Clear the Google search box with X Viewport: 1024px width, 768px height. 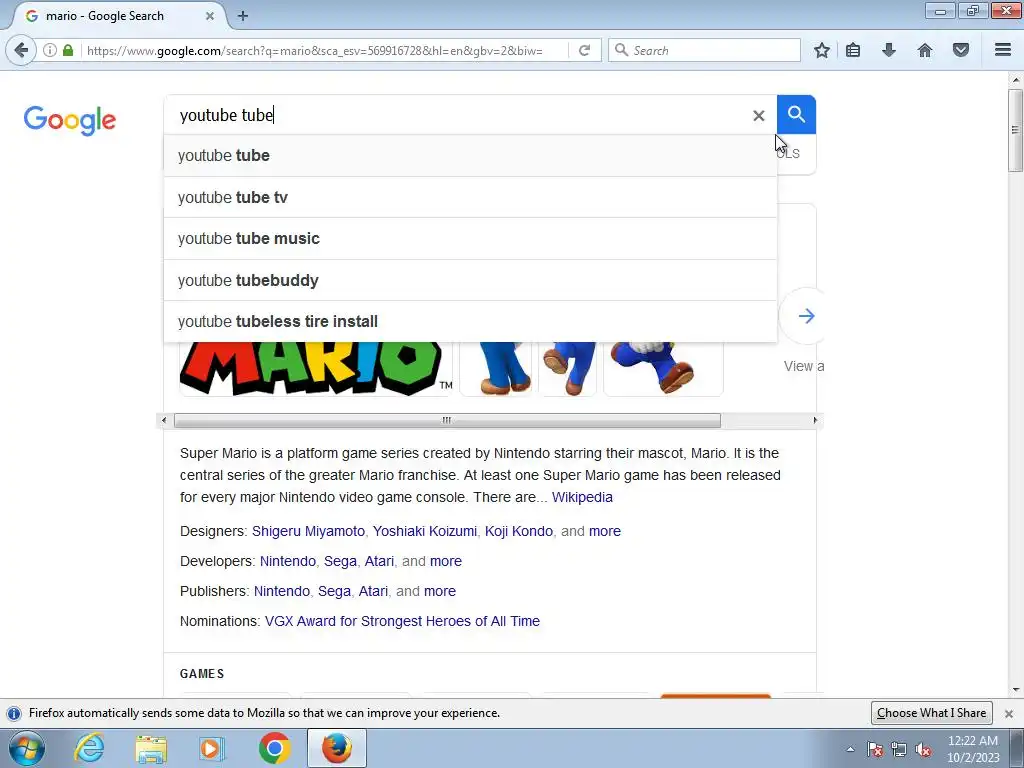click(758, 116)
